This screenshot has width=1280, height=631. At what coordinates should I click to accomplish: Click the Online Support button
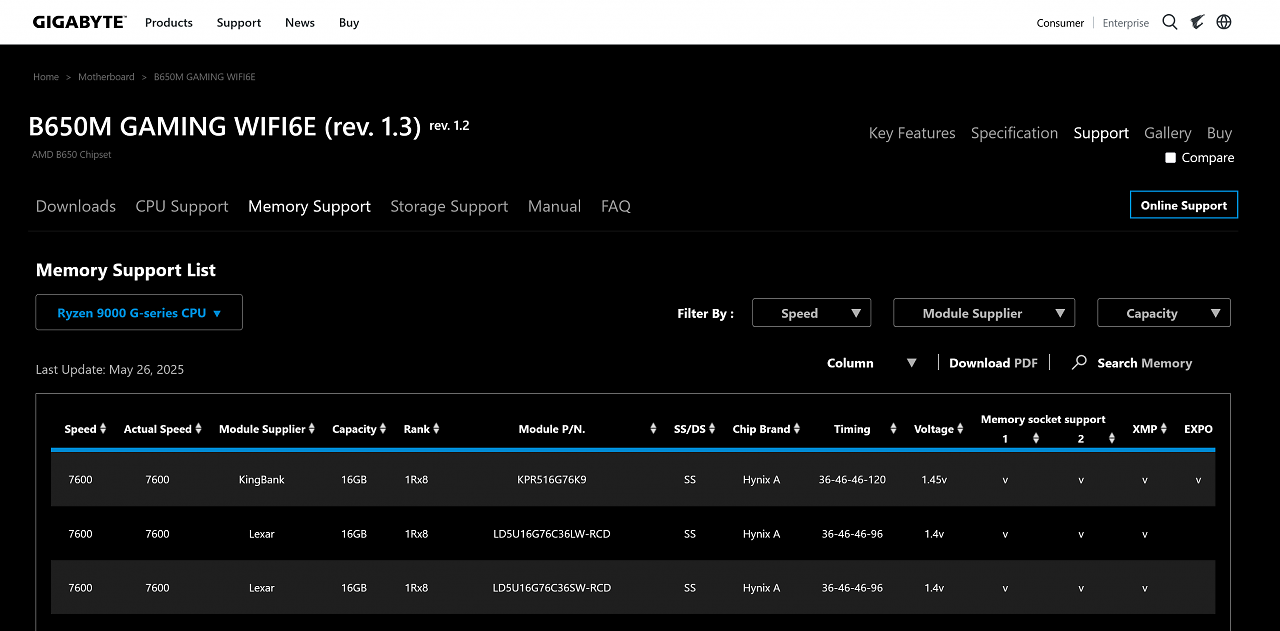click(x=1184, y=205)
